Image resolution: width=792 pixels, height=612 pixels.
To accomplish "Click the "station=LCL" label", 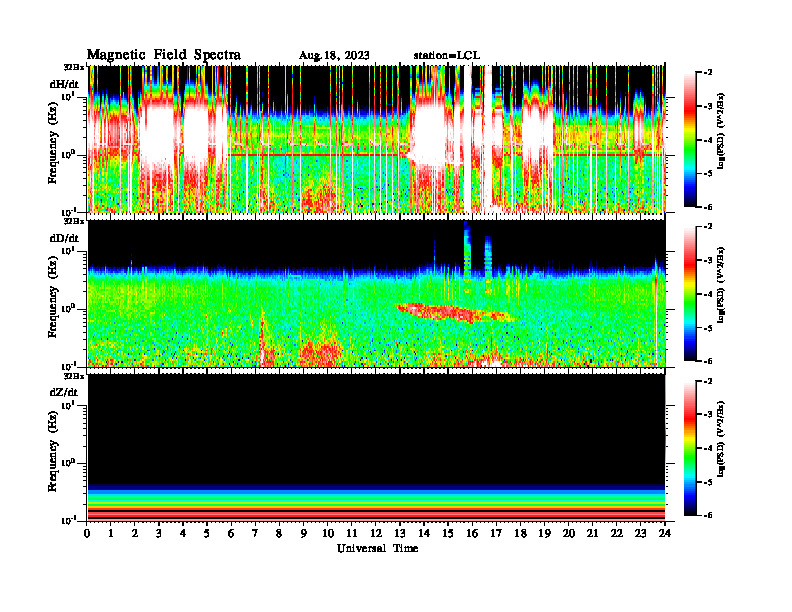I will coord(447,56).
